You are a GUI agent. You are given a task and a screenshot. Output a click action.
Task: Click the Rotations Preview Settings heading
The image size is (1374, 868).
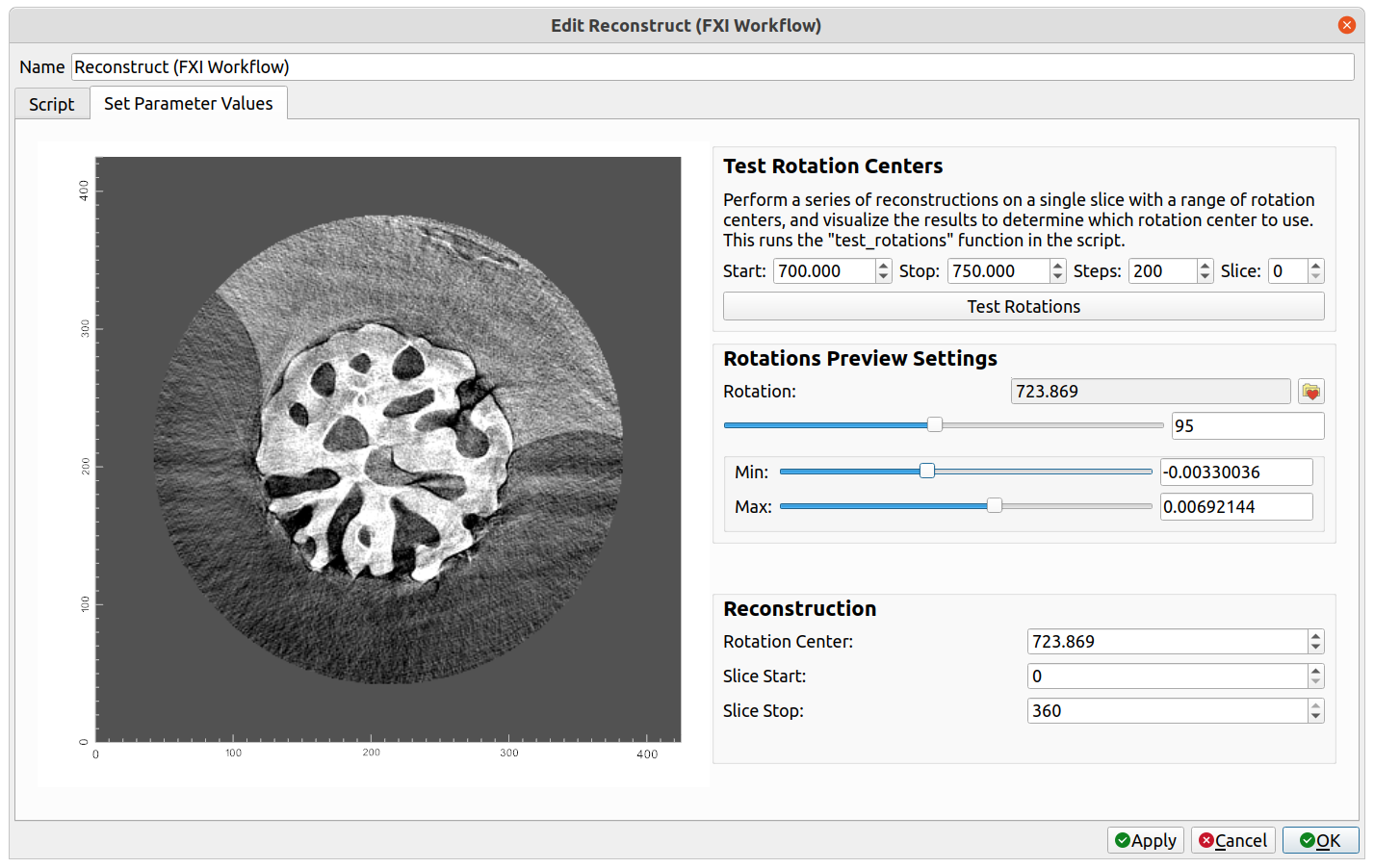tap(860, 359)
